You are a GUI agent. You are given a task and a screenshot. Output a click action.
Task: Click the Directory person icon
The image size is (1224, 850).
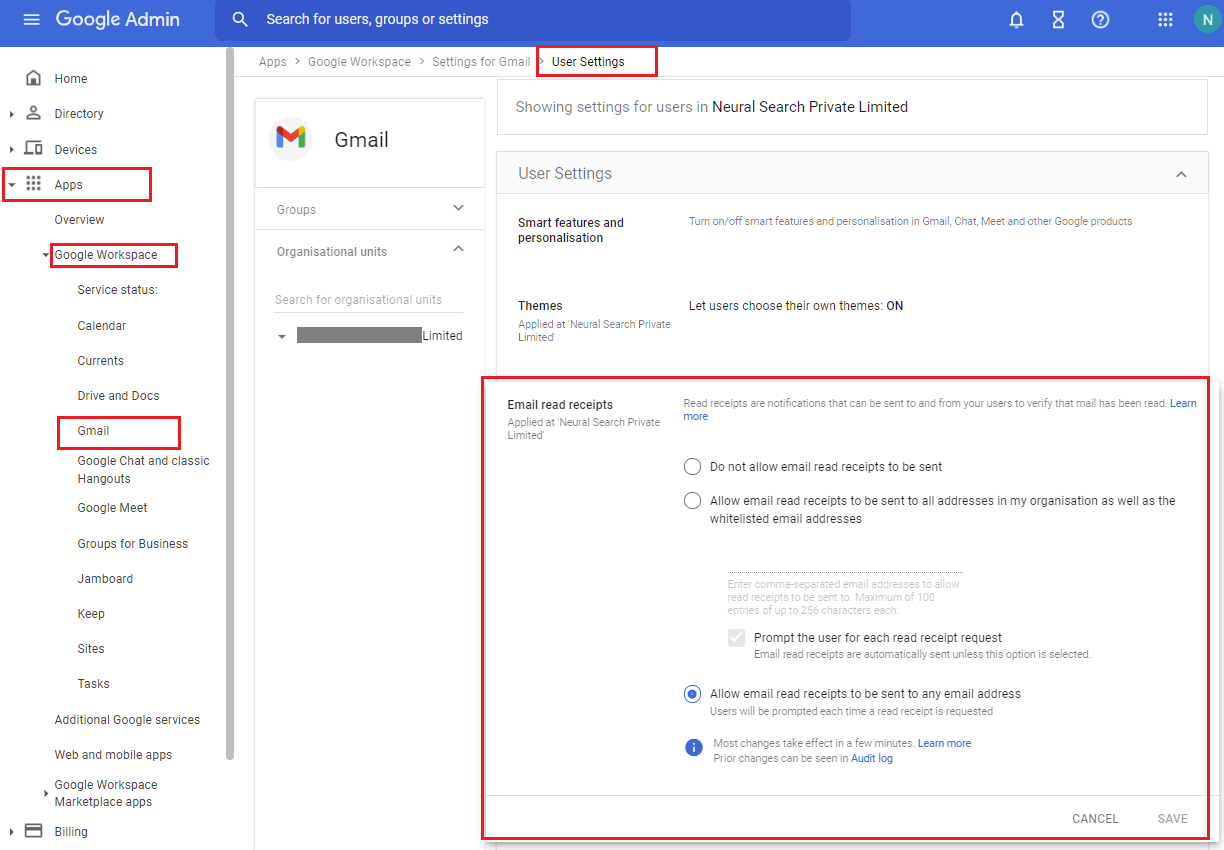tap(33, 113)
